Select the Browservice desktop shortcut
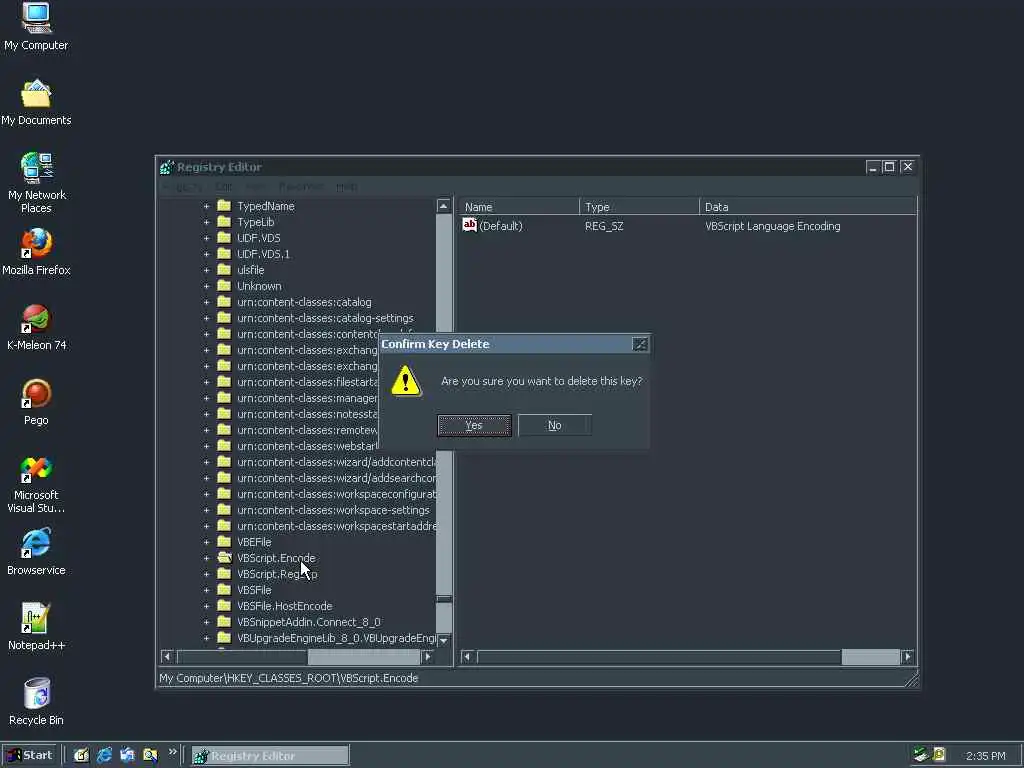This screenshot has height=768, width=1024. (x=36, y=552)
